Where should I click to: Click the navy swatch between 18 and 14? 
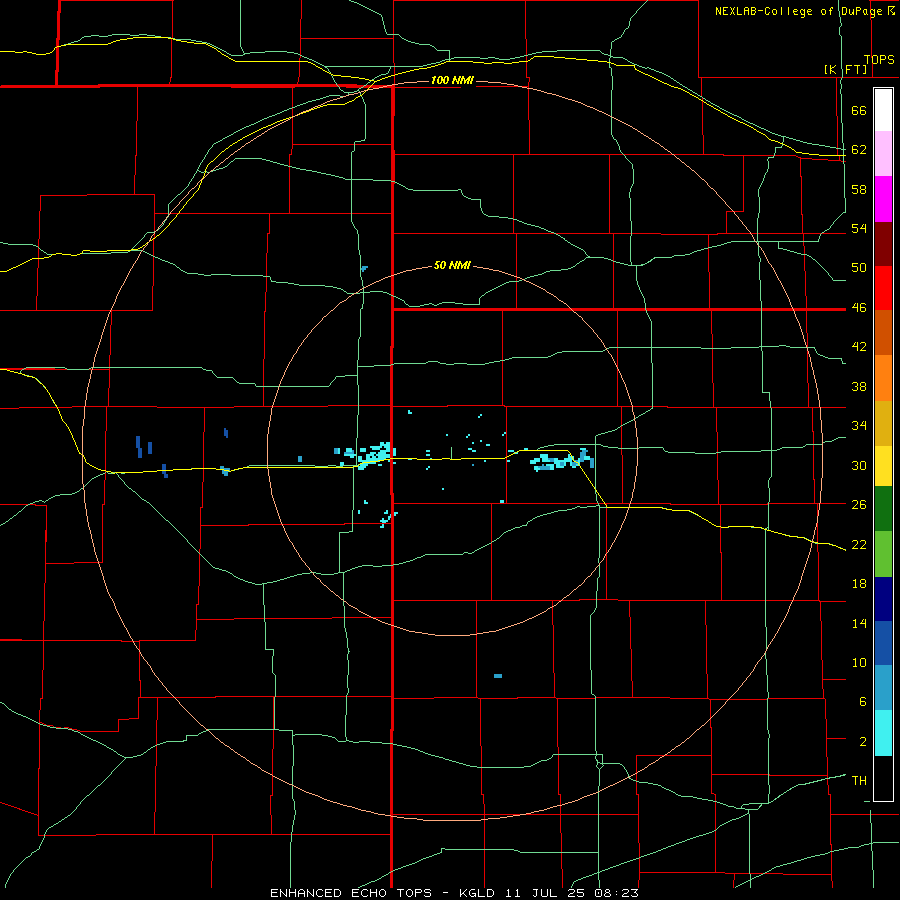(x=883, y=599)
